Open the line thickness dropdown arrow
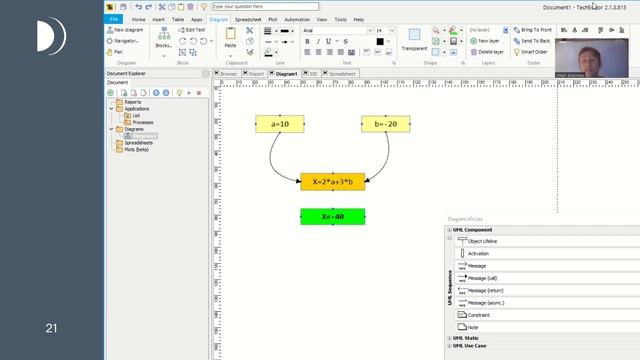640x360 pixels. (276, 31)
